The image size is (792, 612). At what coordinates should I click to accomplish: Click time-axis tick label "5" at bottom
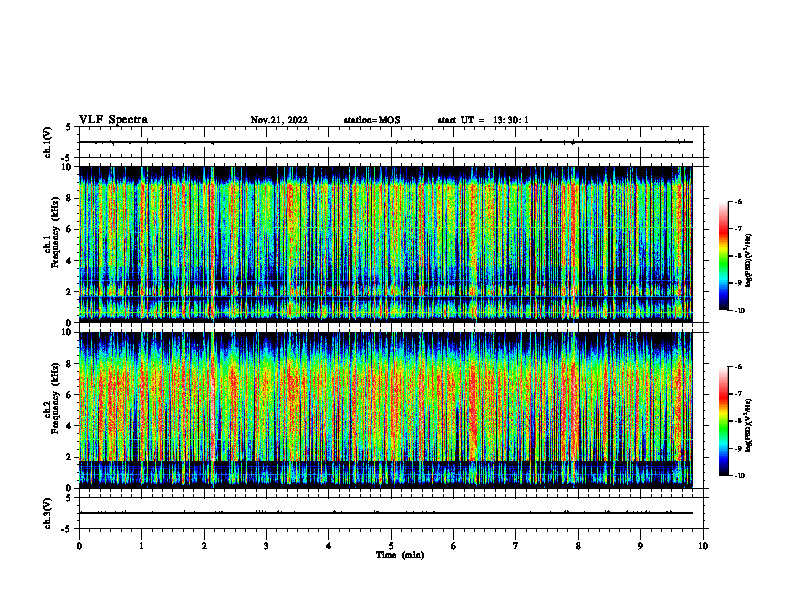pyautogui.click(x=391, y=546)
